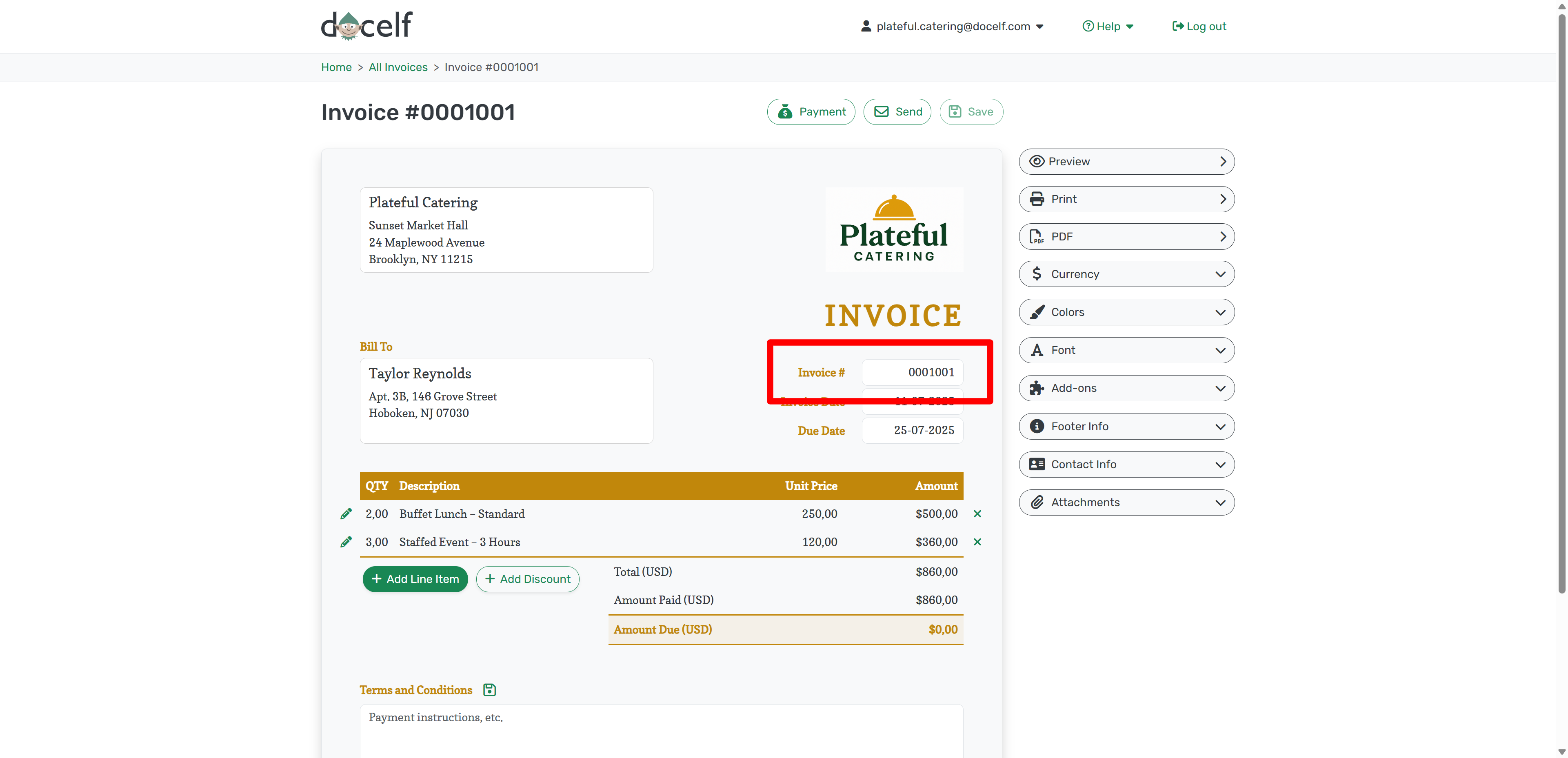Click the Font option label

tap(1063, 350)
